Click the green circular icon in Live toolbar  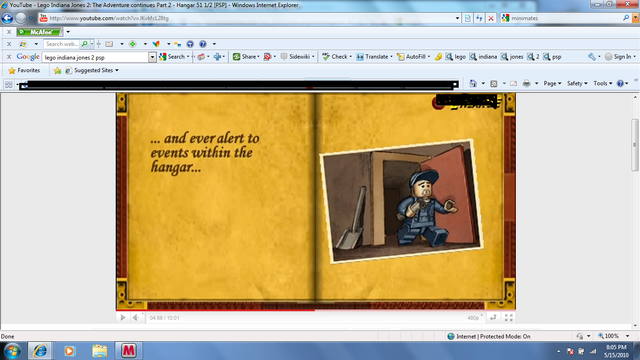tap(133, 44)
